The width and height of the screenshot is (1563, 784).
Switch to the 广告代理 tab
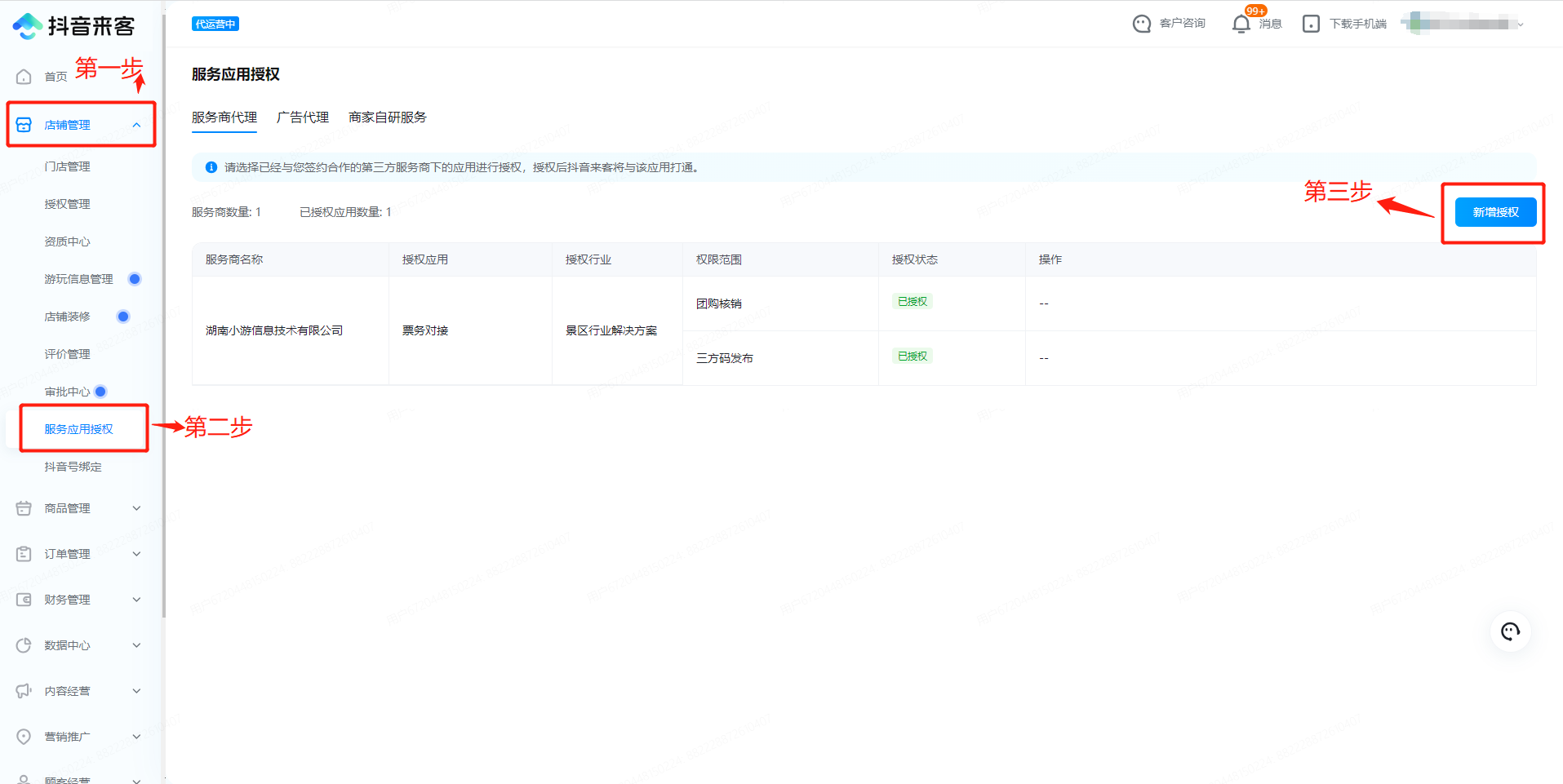click(302, 117)
